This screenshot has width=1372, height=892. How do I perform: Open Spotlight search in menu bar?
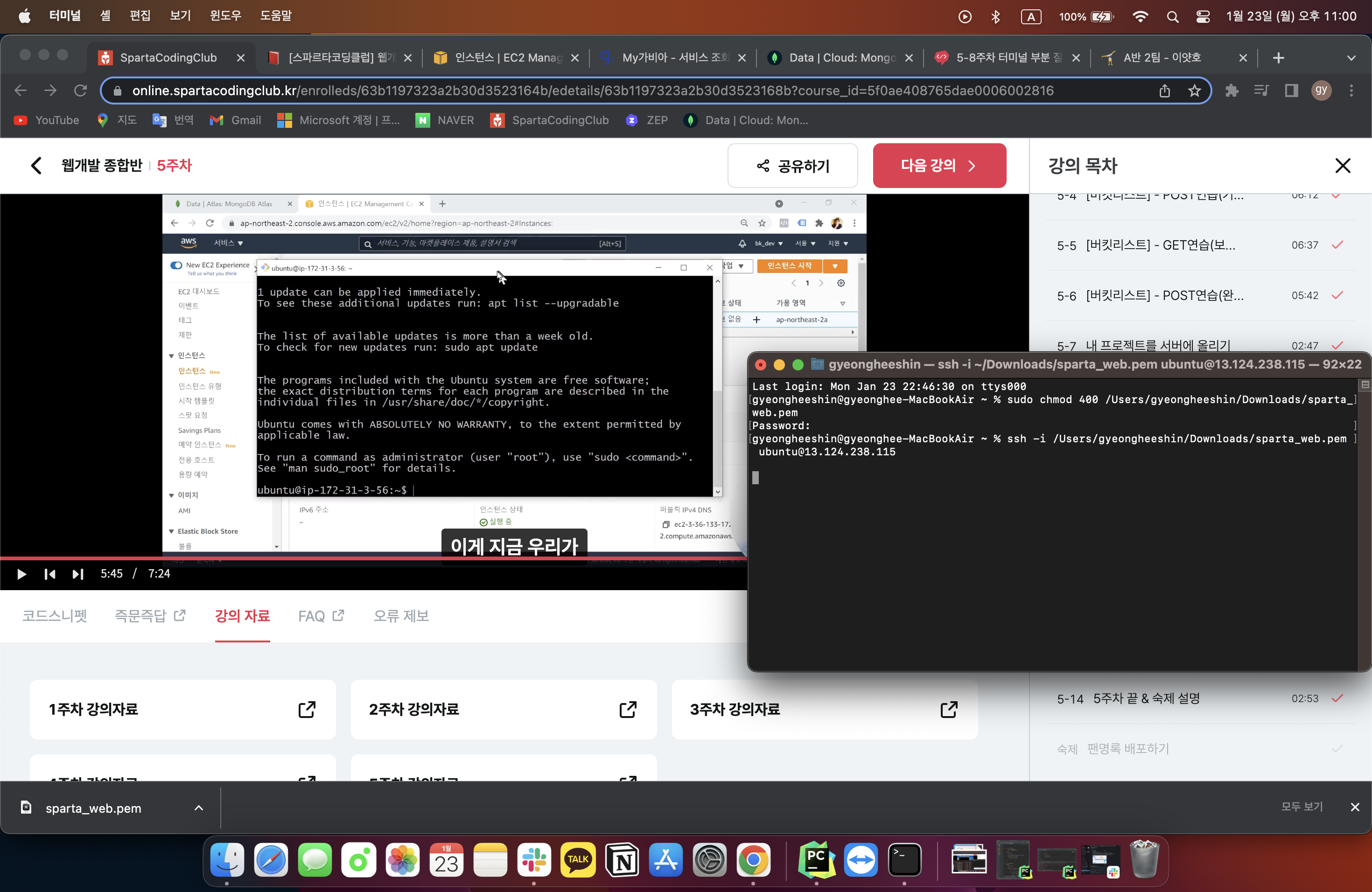click(x=1172, y=17)
